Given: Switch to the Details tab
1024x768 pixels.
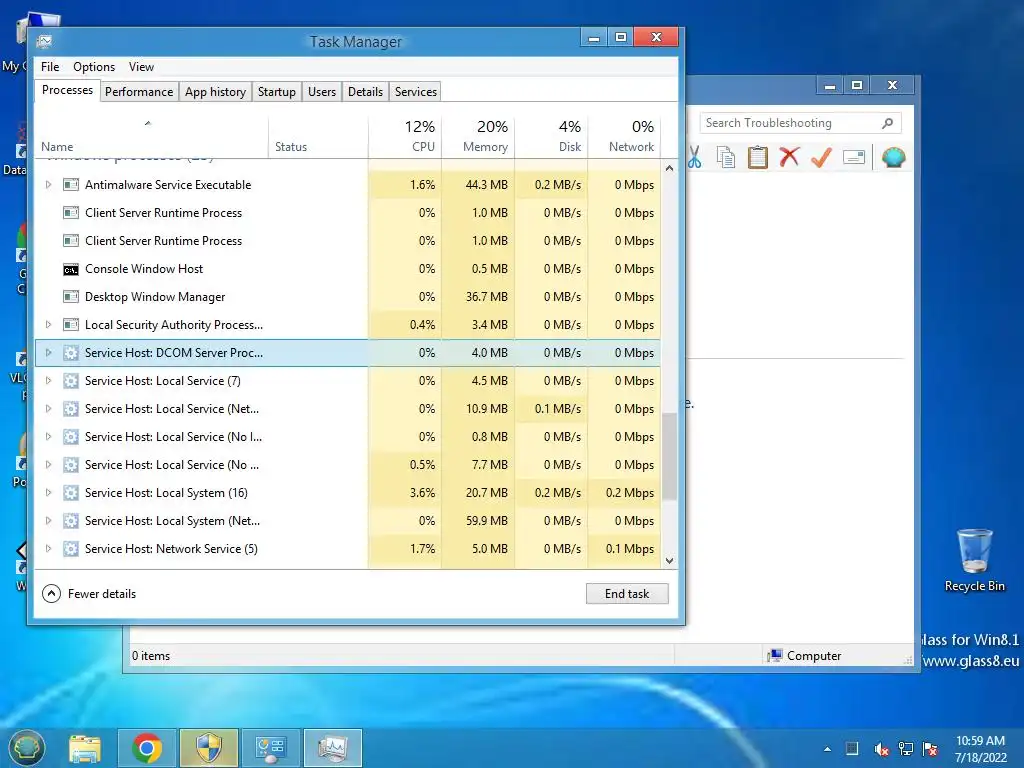Looking at the screenshot, I should (x=365, y=92).
